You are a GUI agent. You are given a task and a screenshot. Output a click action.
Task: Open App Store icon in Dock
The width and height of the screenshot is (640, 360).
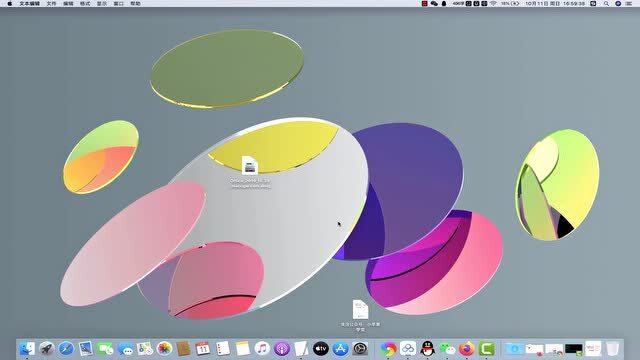pos(340,349)
